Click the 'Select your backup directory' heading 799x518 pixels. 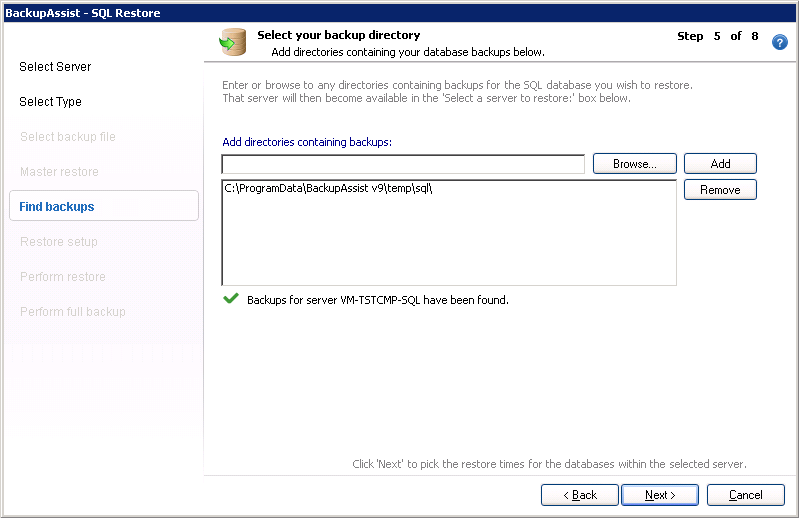338,35
